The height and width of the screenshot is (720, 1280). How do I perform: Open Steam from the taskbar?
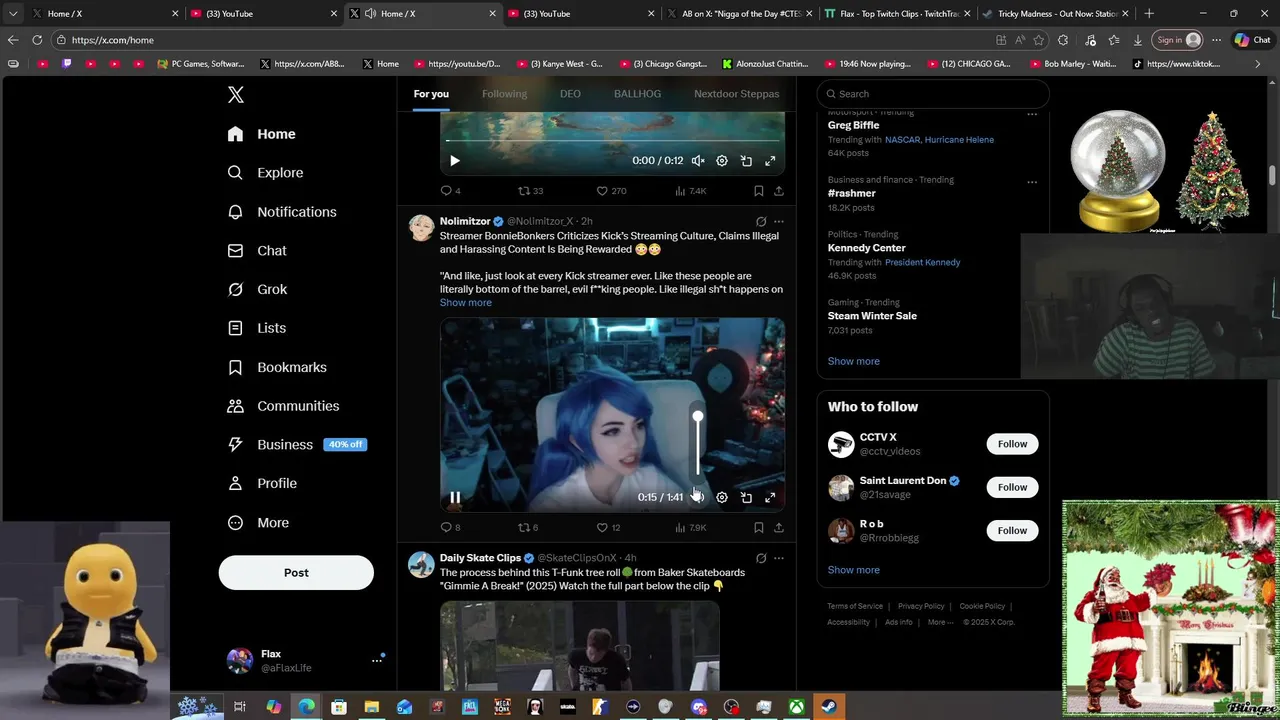[x=829, y=707]
